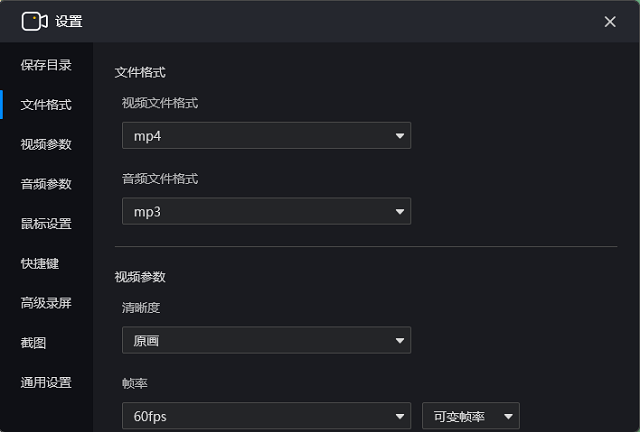Image resolution: width=640 pixels, height=432 pixels.
Task: Open the 原画 clarity dropdown
Action: tap(266, 340)
